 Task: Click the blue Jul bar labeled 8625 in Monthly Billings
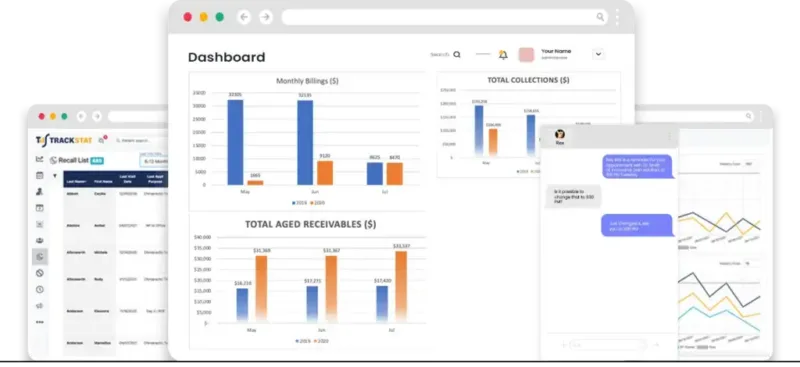click(x=374, y=174)
